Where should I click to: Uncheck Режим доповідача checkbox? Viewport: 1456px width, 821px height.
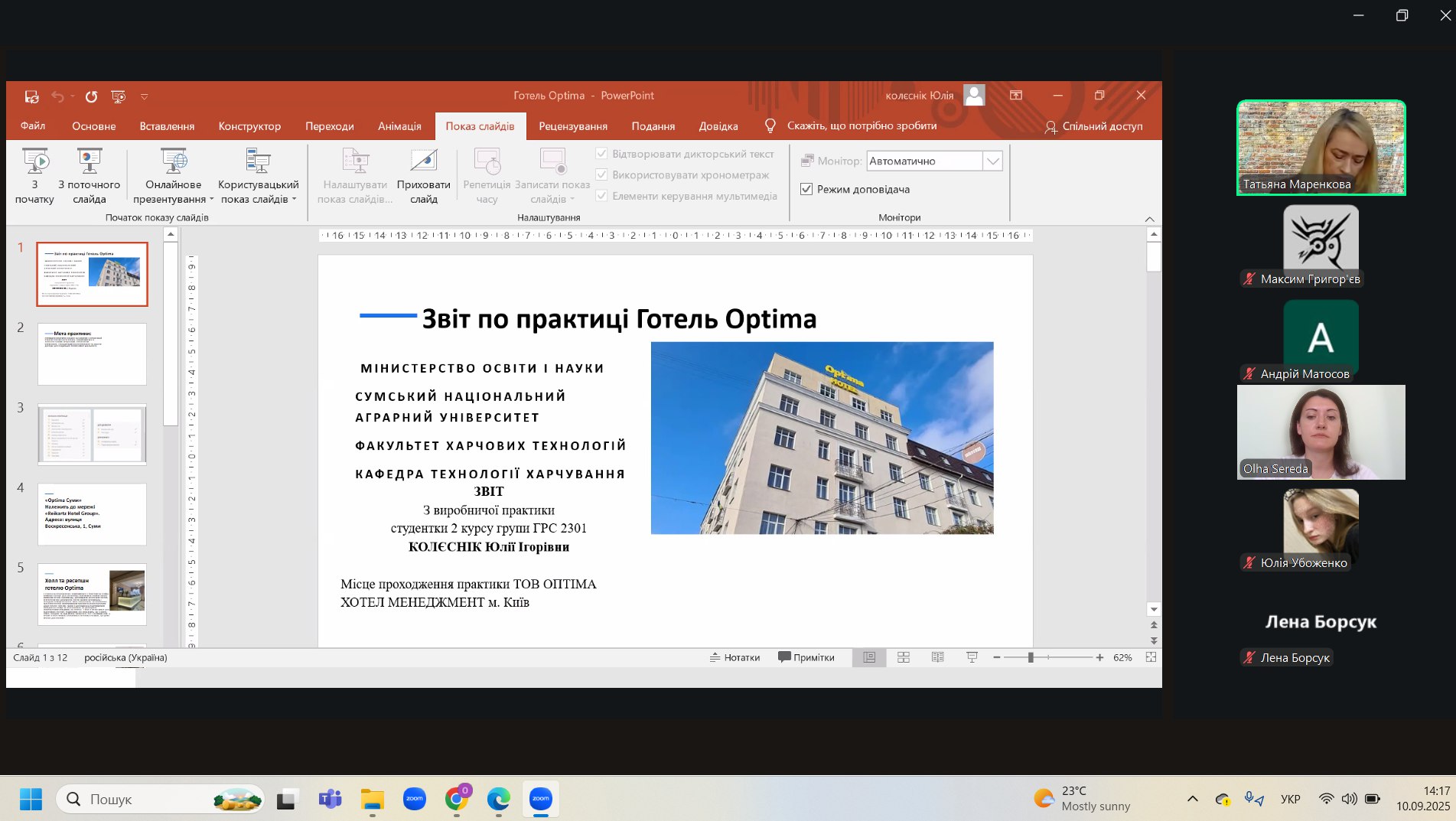pos(806,189)
